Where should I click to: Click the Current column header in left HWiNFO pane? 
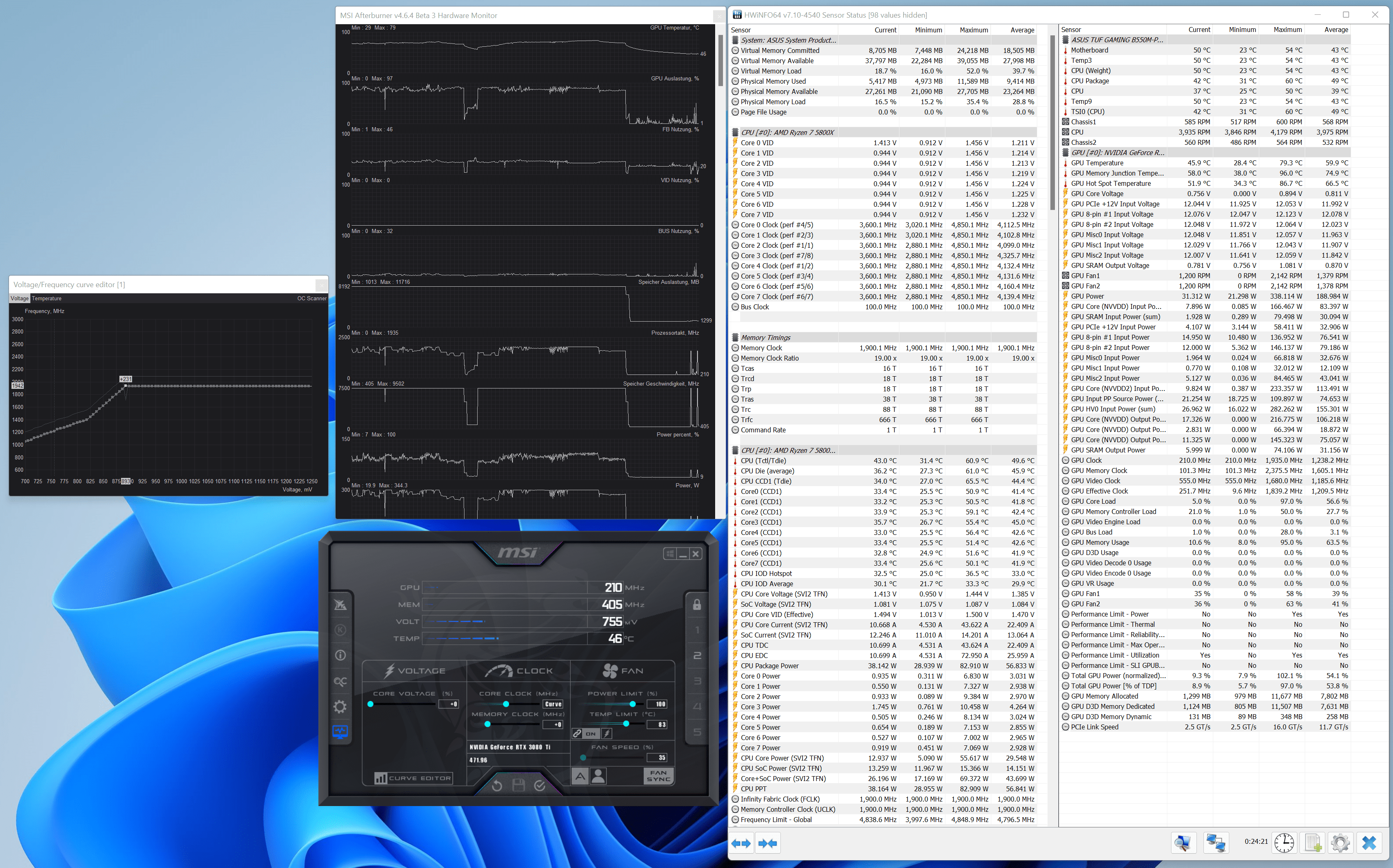885,30
